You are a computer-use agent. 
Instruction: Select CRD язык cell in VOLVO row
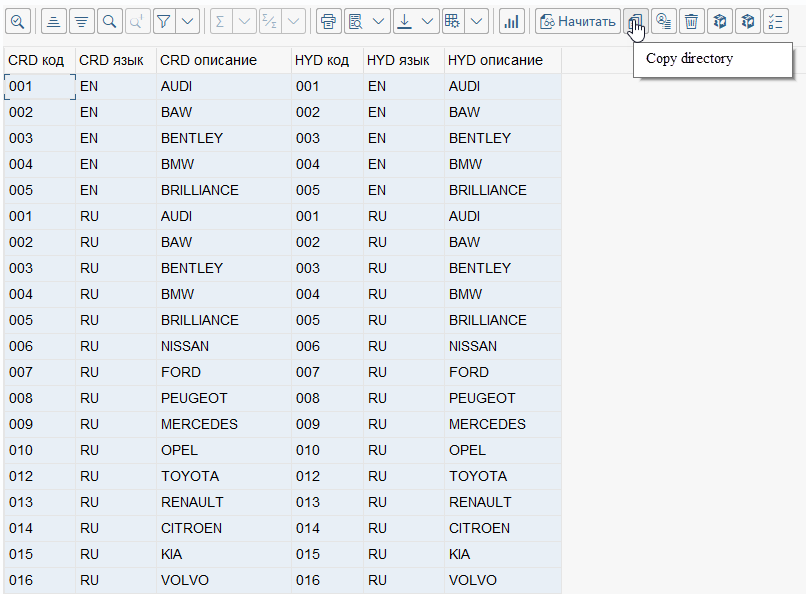tap(116, 580)
